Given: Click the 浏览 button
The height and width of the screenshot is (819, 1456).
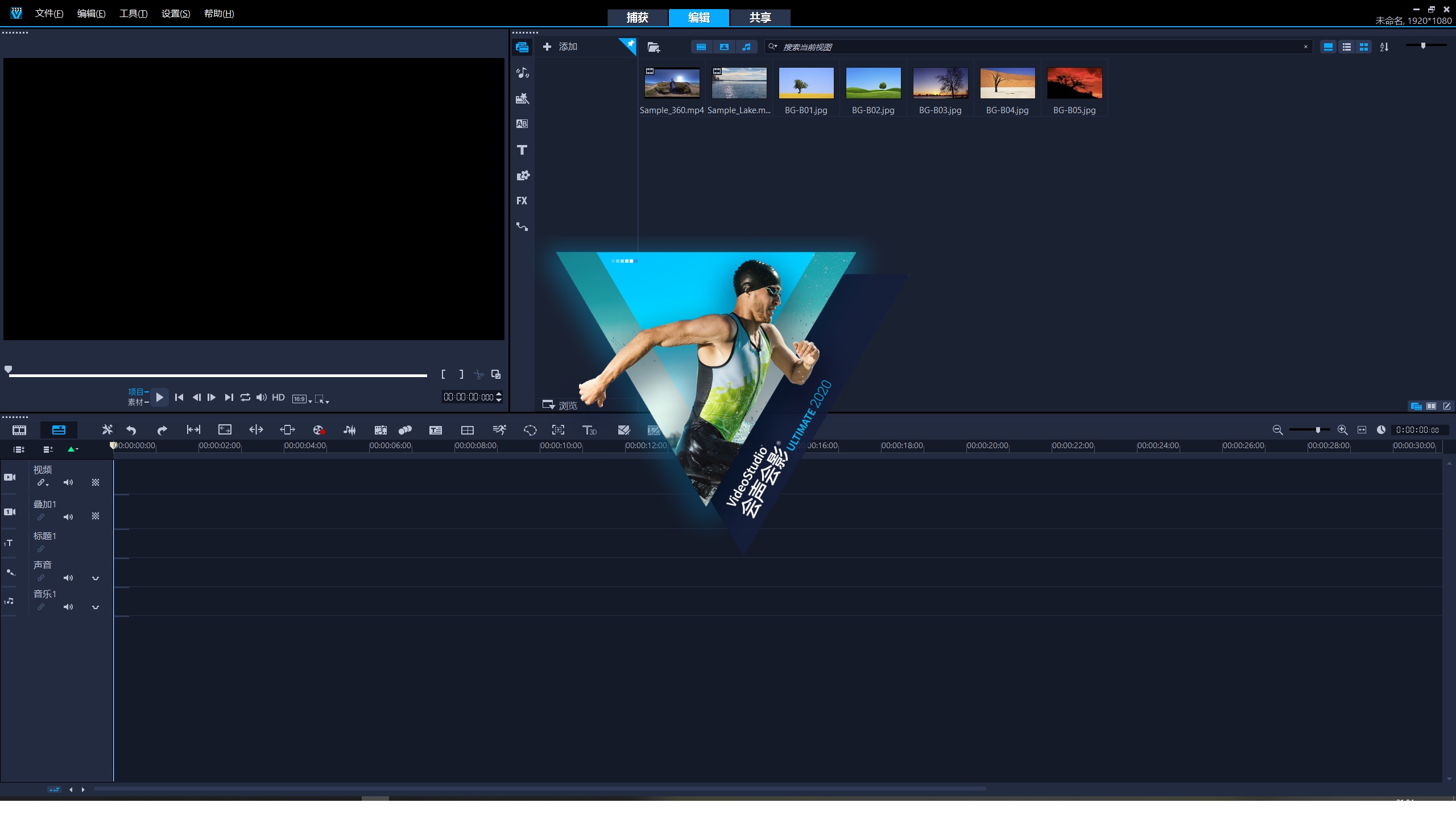Looking at the screenshot, I should [x=560, y=405].
